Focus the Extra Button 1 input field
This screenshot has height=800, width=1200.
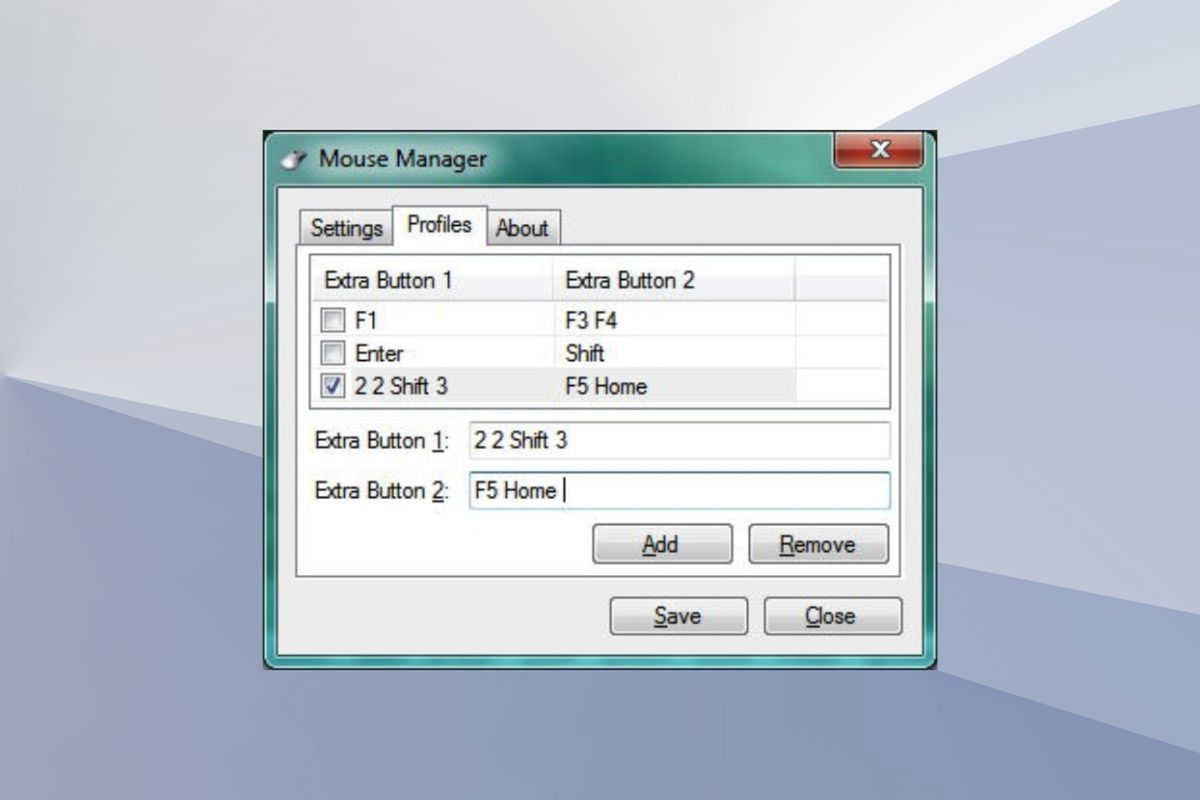[x=678, y=440]
